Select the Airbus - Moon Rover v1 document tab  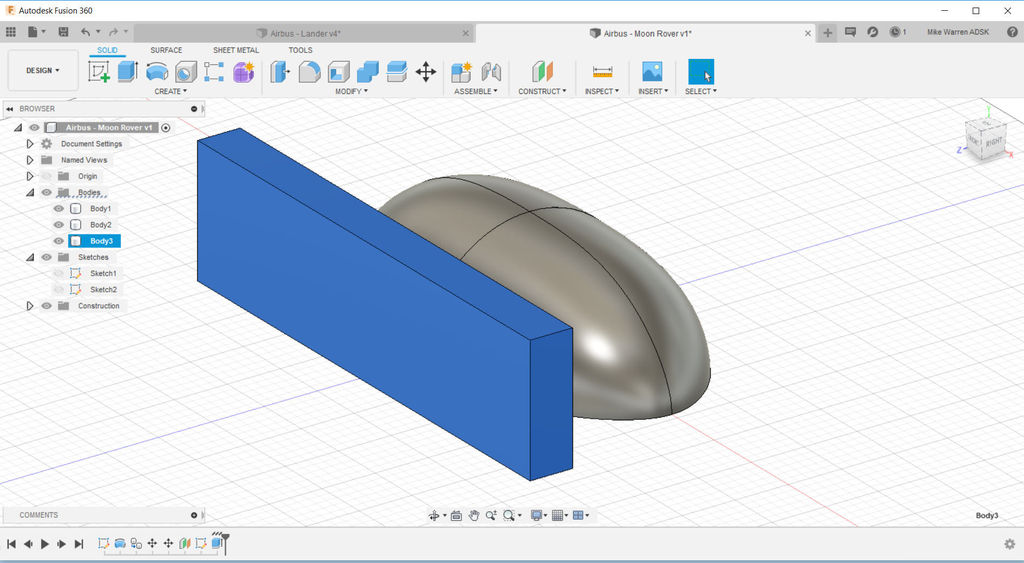coord(647,33)
